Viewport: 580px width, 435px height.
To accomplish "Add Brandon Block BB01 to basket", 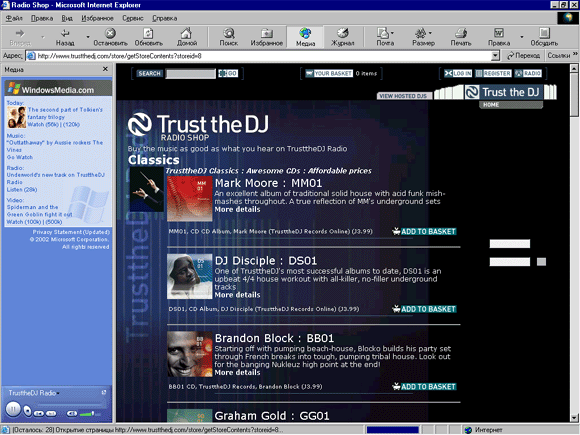I will [424, 387].
